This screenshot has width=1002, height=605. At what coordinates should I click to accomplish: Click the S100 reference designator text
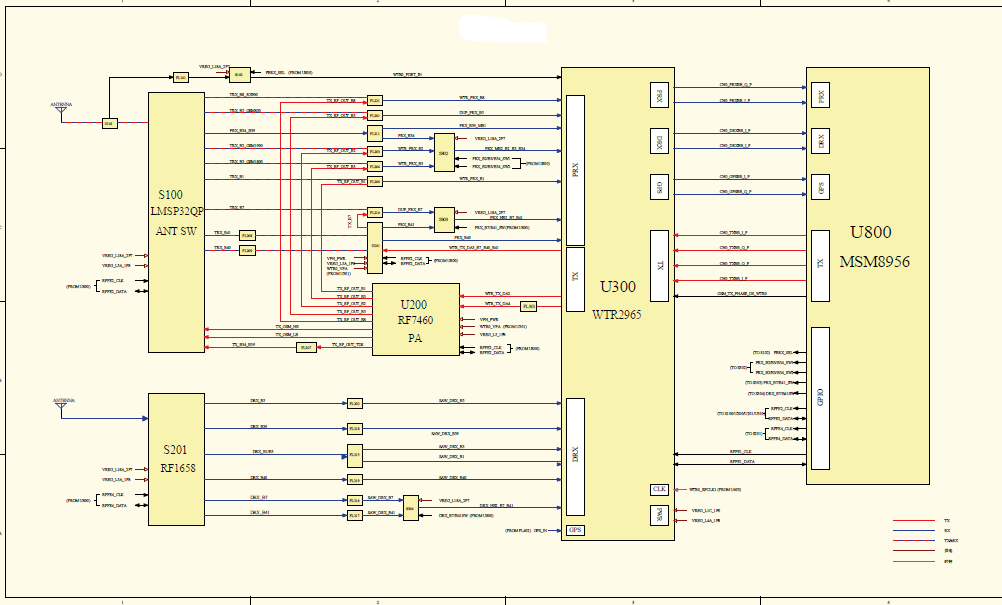click(171, 194)
